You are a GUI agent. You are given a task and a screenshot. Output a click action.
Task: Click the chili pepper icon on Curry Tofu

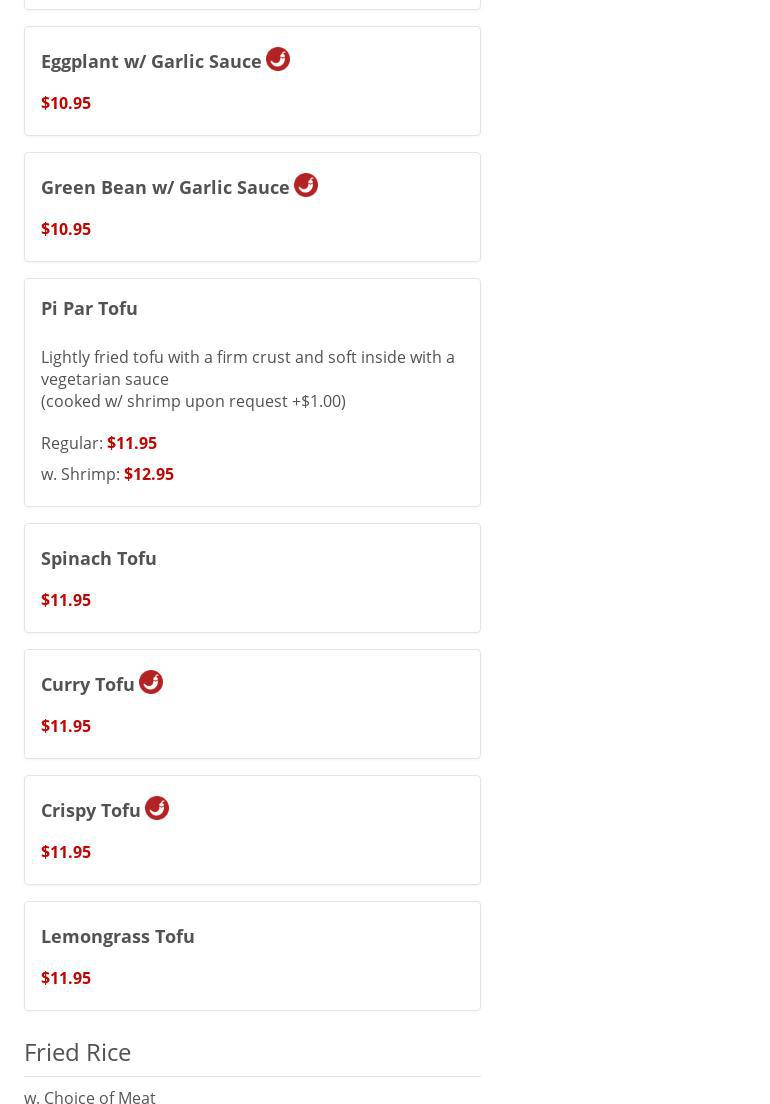pyautogui.click(x=151, y=682)
